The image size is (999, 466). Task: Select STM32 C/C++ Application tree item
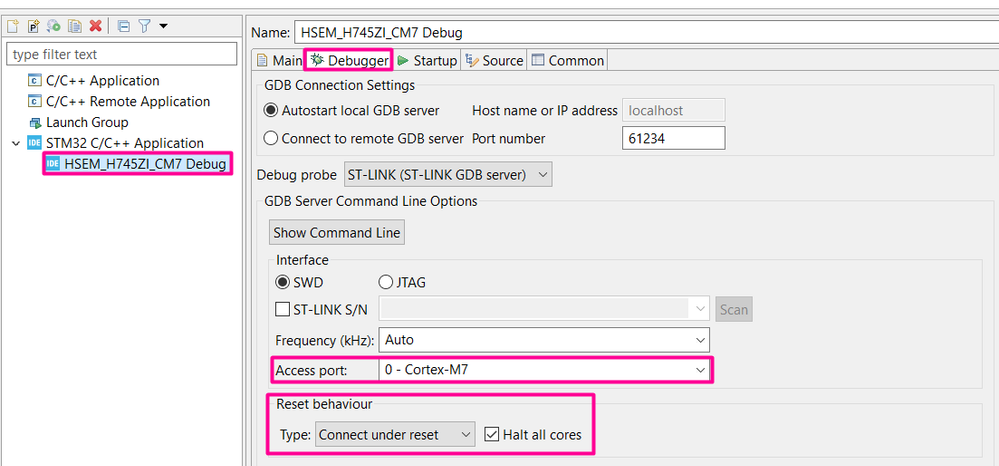(125, 143)
